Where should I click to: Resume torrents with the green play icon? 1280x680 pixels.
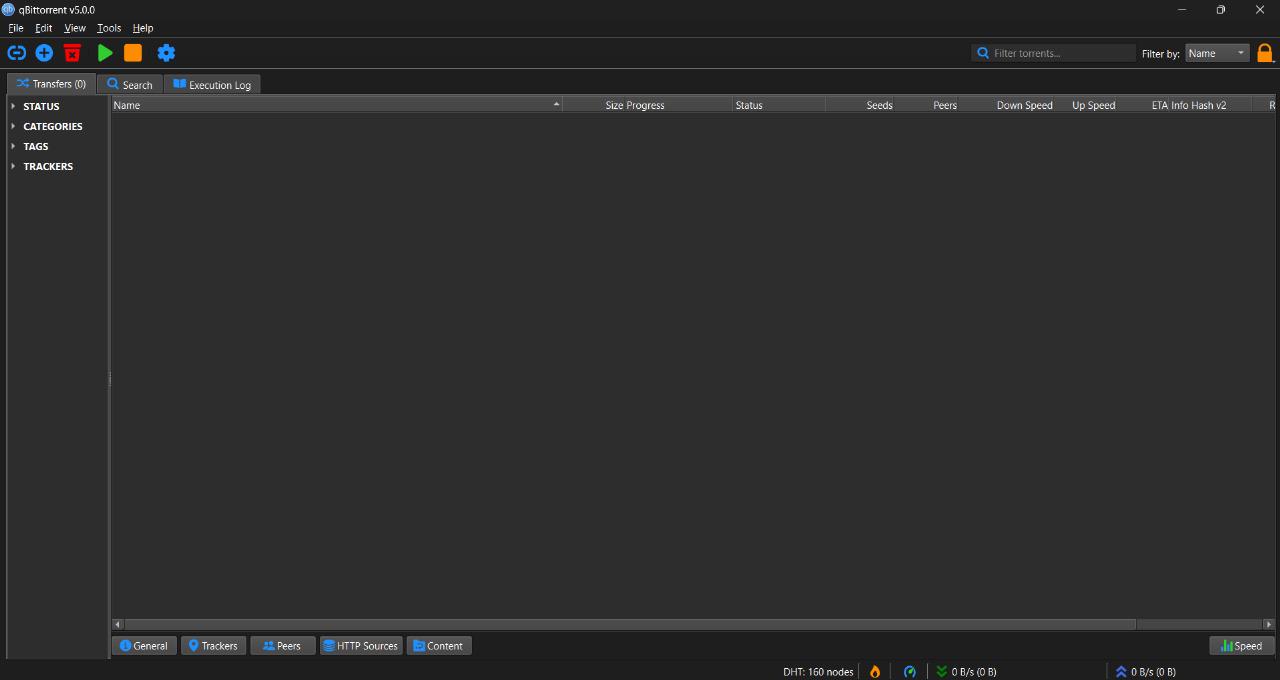click(x=104, y=52)
